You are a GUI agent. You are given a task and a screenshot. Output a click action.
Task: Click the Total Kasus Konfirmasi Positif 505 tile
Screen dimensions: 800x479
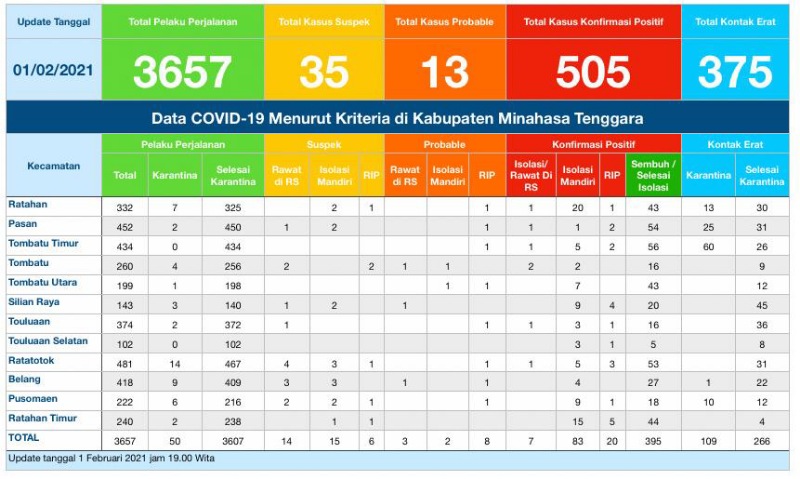[x=593, y=52]
